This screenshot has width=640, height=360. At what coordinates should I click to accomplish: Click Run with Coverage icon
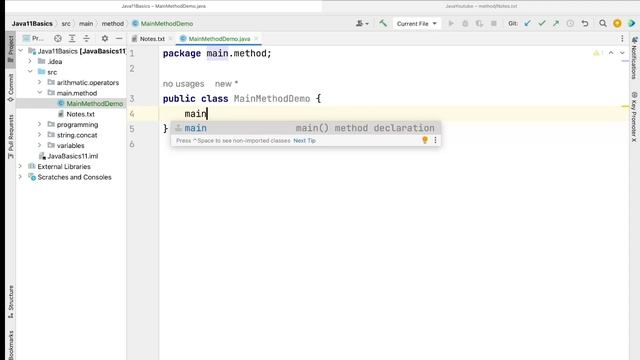click(x=479, y=24)
